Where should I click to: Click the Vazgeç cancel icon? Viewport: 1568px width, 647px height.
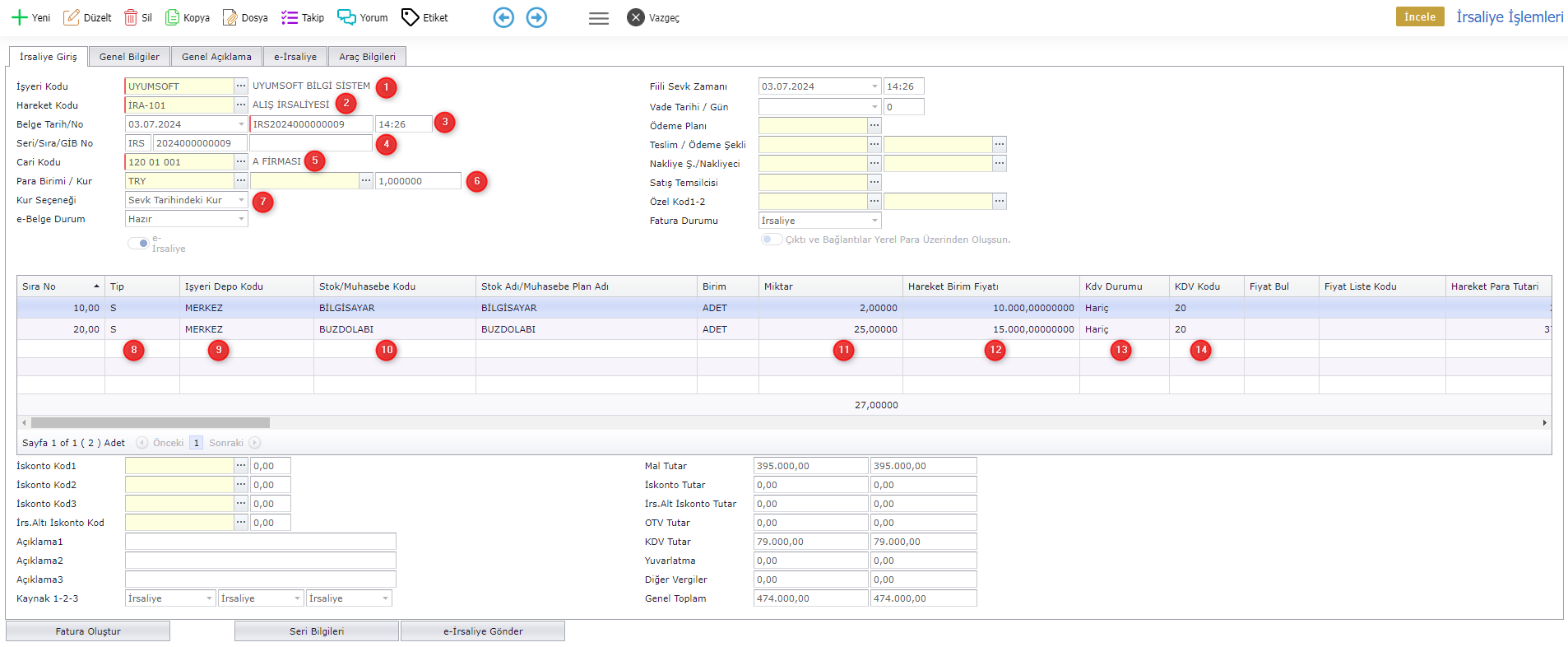coord(636,17)
